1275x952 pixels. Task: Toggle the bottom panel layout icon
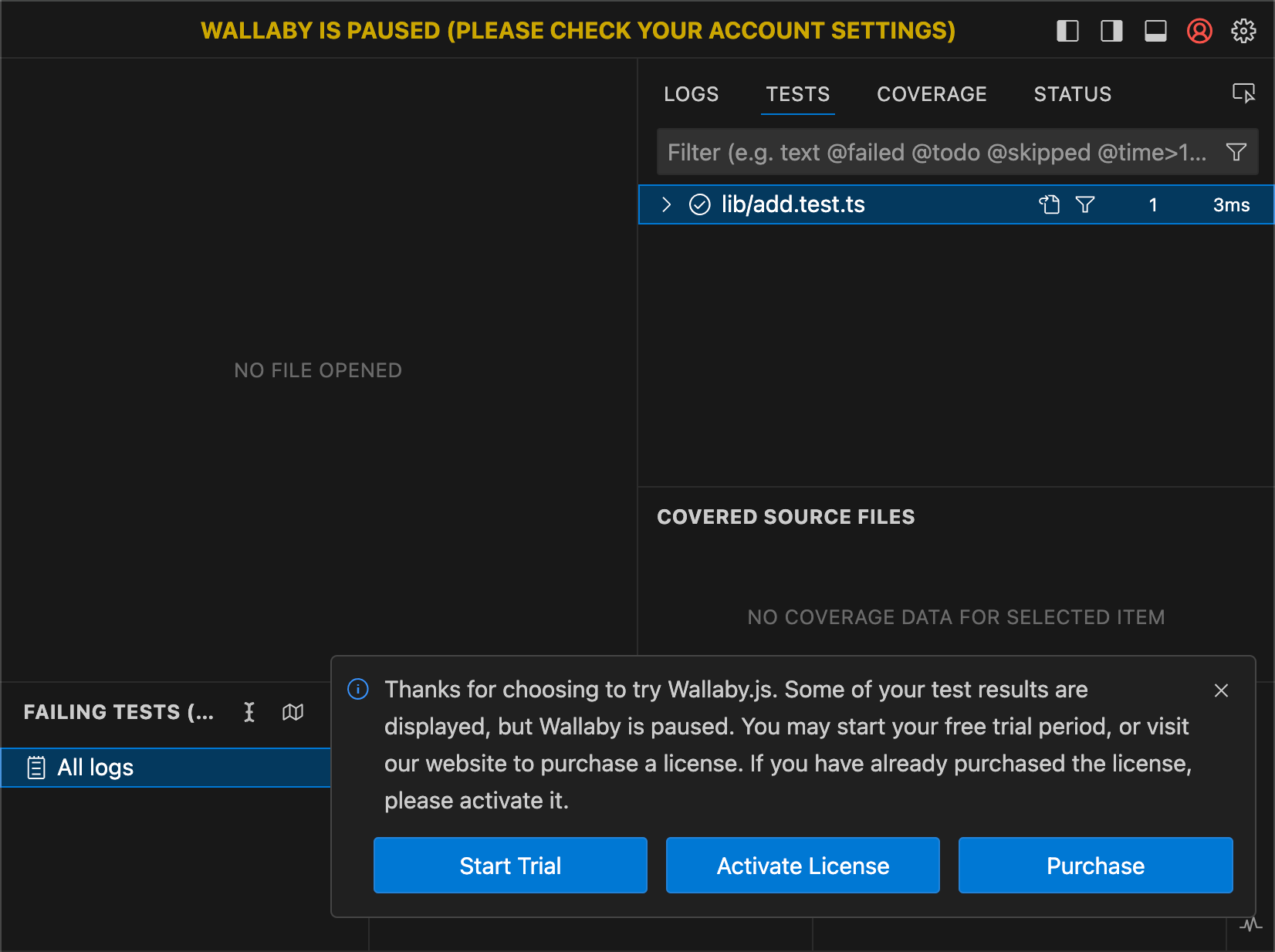pyautogui.click(x=1155, y=31)
